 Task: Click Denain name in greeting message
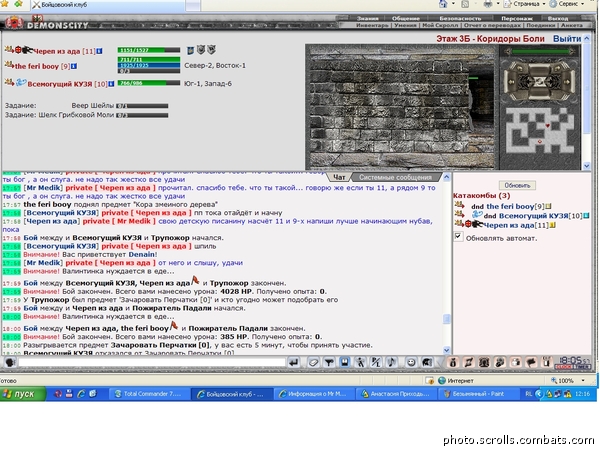[142, 254]
